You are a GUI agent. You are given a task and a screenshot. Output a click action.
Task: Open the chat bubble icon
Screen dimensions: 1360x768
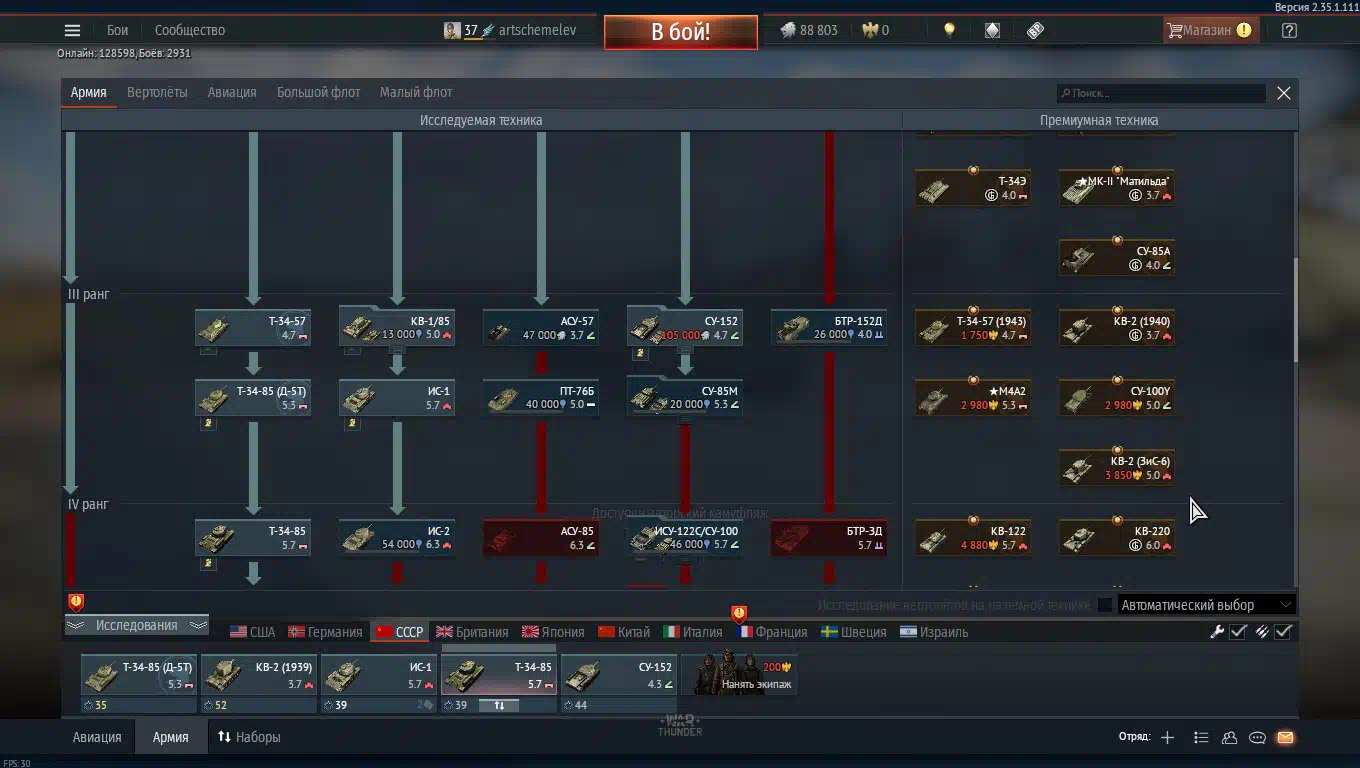coord(1257,737)
